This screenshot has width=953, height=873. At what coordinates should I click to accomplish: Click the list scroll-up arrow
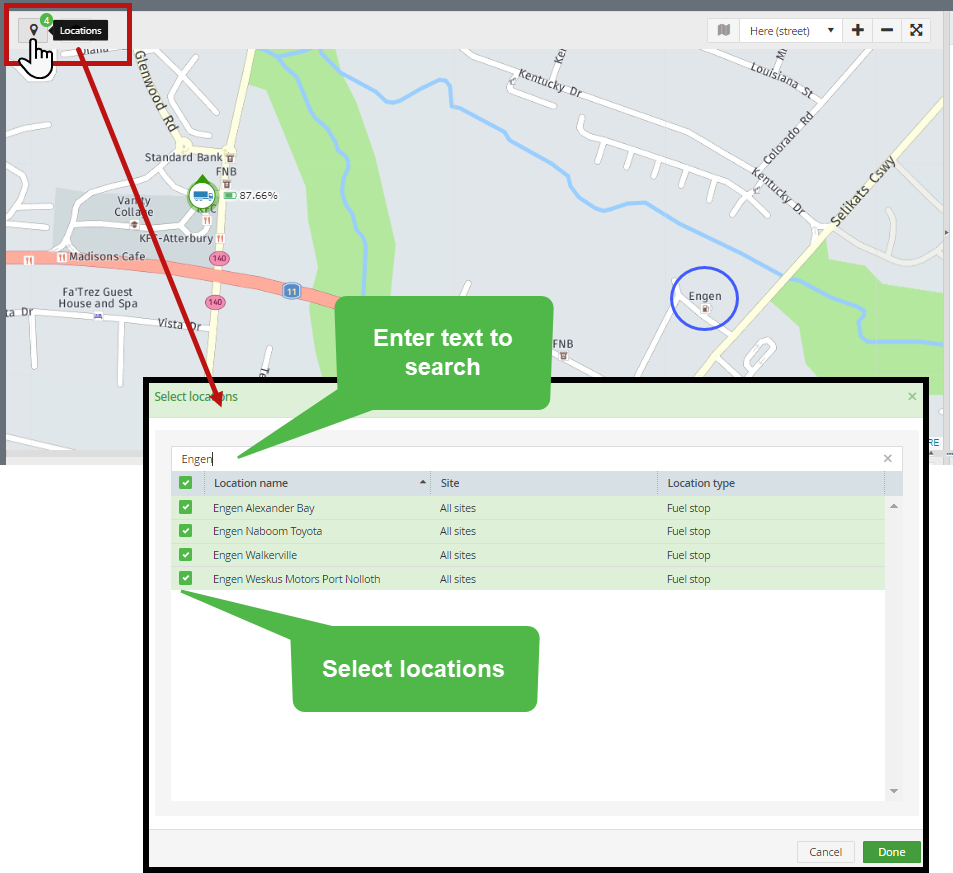(x=893, y=506)
